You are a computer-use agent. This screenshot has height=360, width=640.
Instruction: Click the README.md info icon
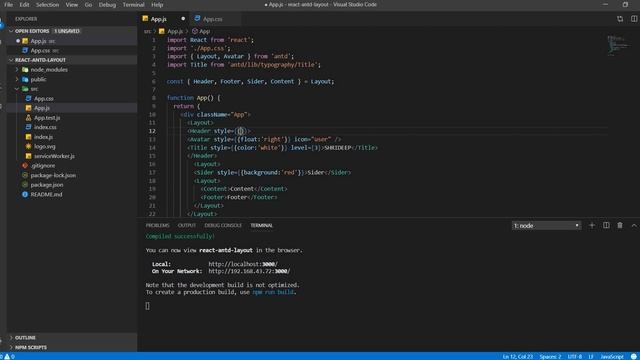click(25, 194)
